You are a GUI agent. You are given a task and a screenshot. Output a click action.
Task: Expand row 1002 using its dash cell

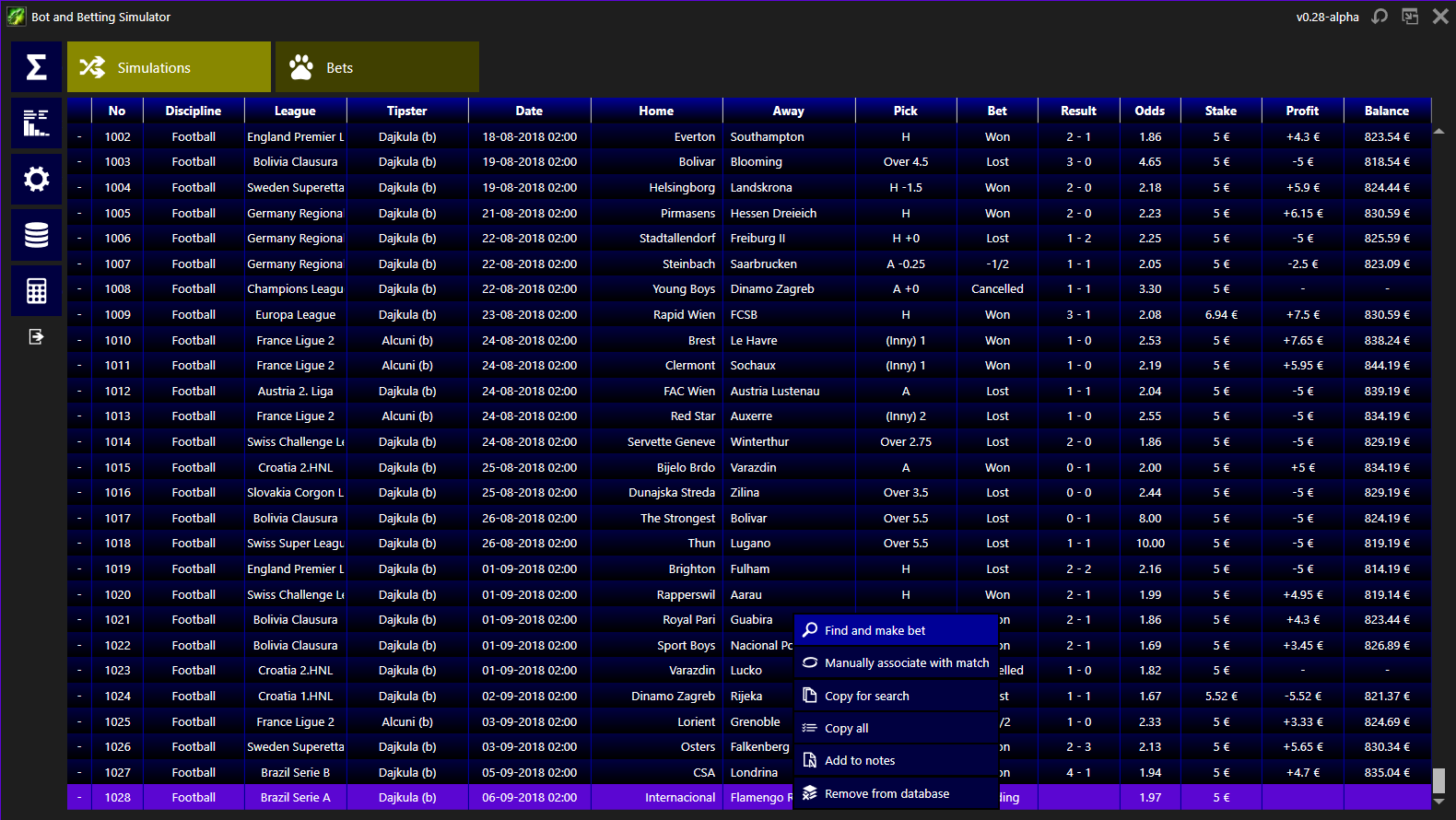click(x=79, y=136)
